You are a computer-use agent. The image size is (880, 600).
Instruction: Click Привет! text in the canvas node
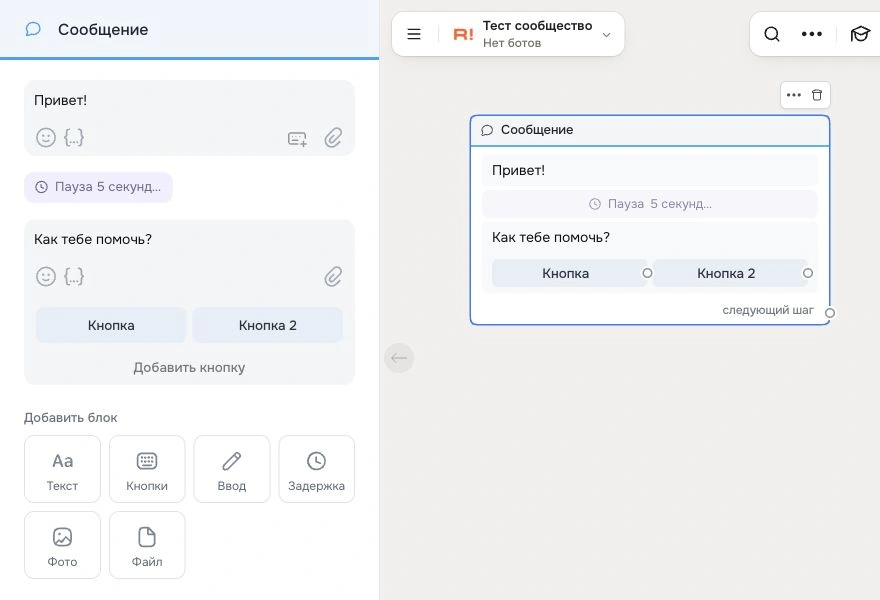tap(518, 170)
